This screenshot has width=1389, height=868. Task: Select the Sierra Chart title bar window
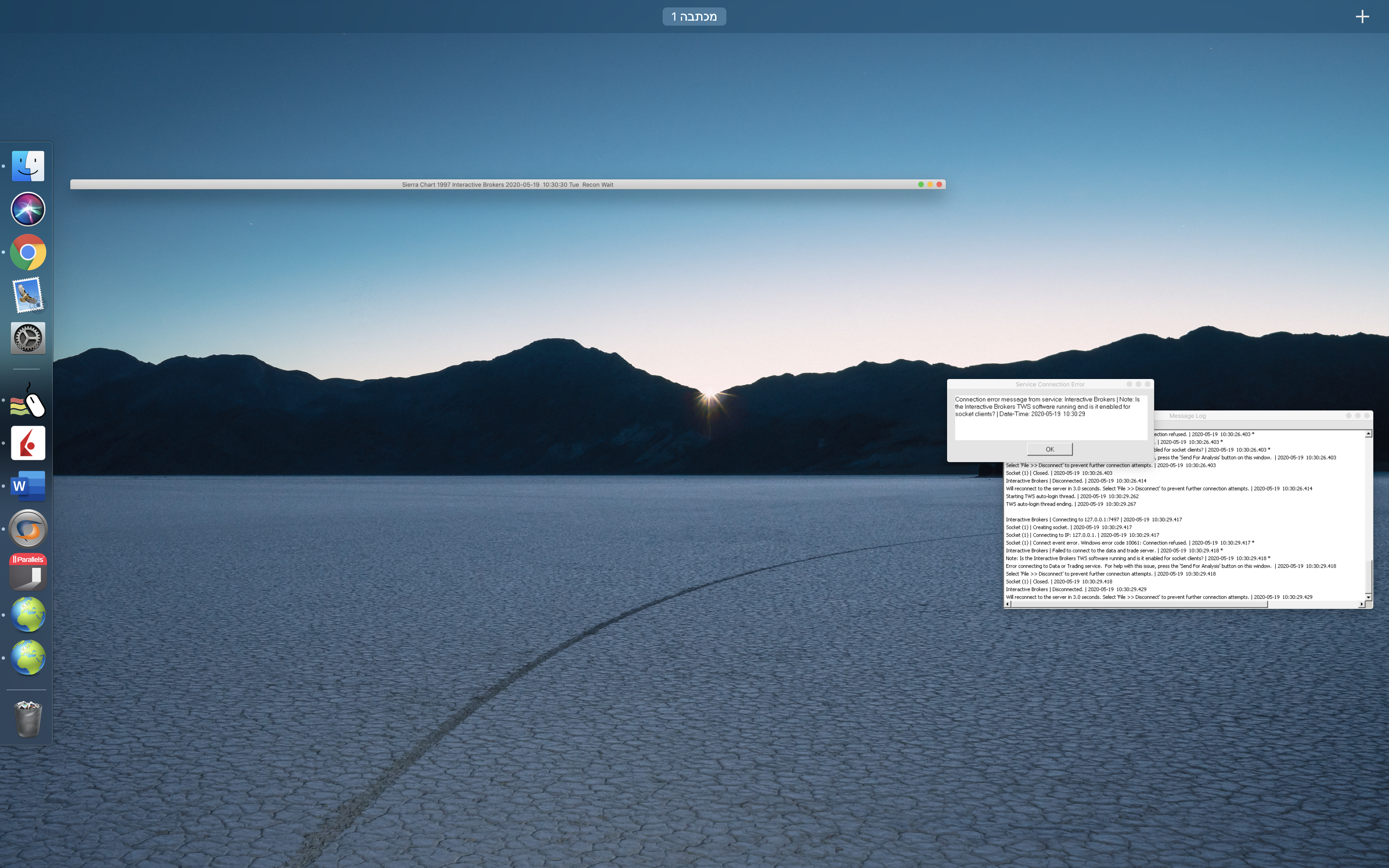pyautogui.click(x=507, y=185)
